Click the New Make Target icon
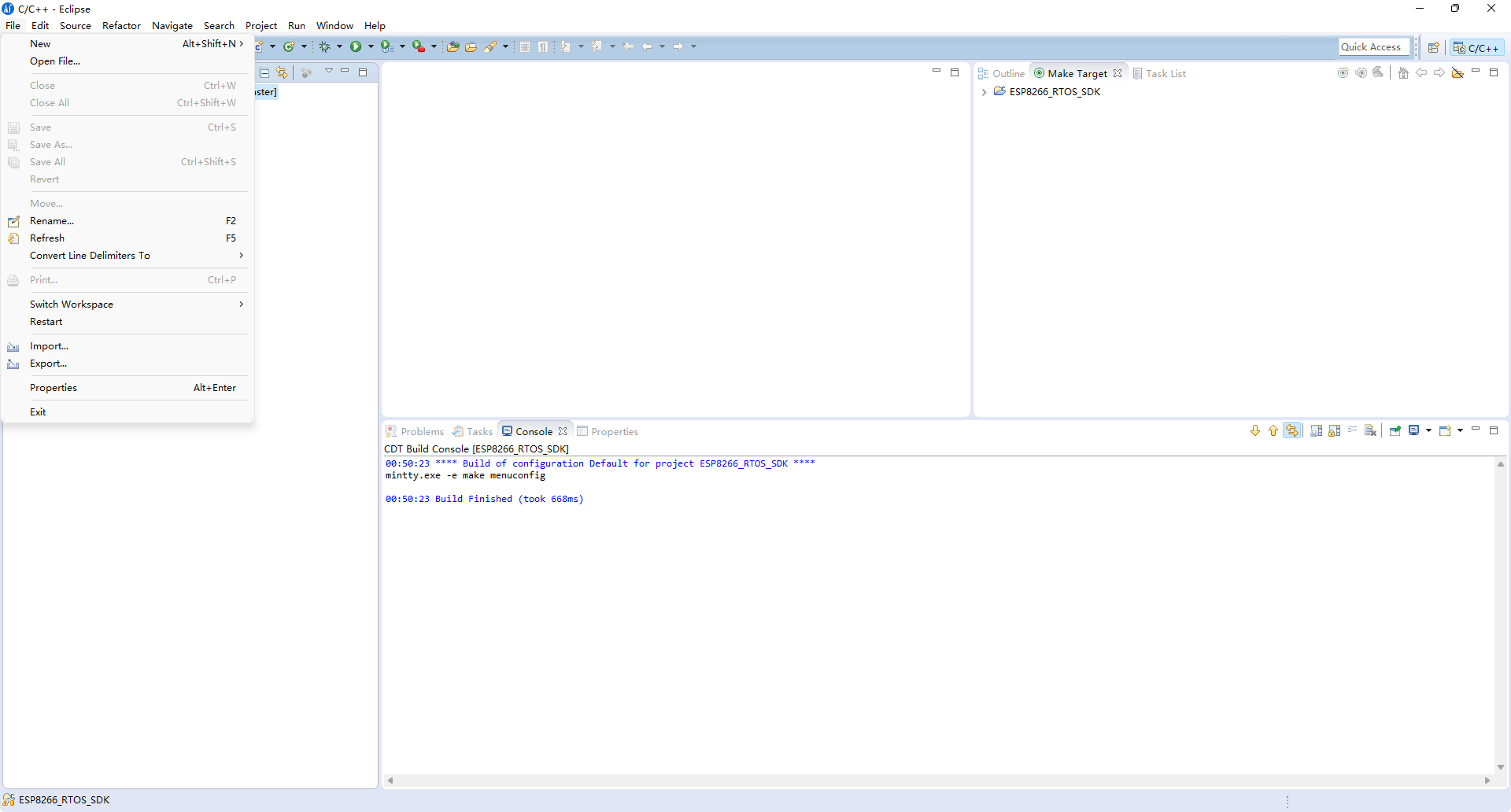 (x=1343, y=72)
